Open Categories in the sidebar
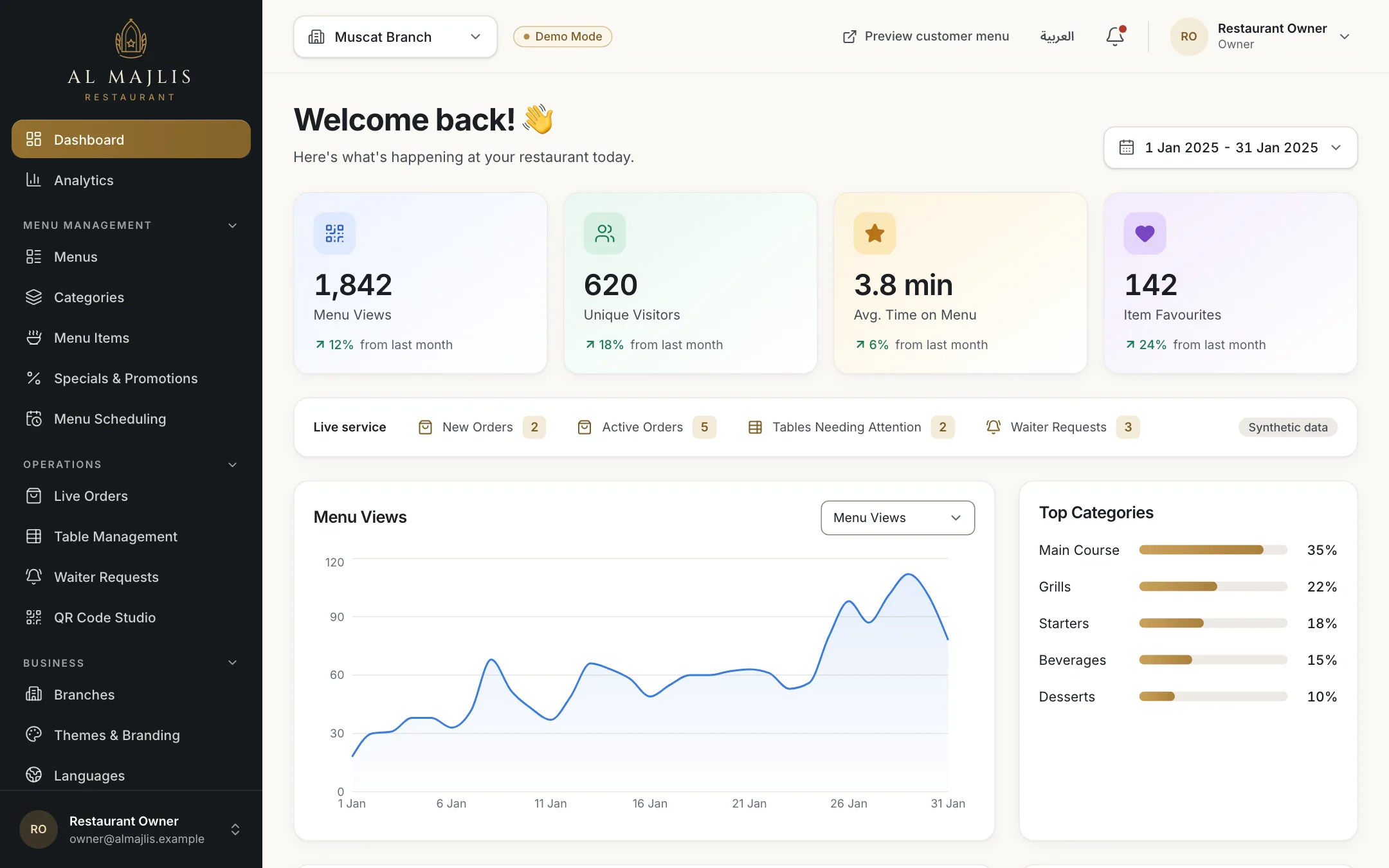This screenshot has height=868, width=1389. click(131, 297)
